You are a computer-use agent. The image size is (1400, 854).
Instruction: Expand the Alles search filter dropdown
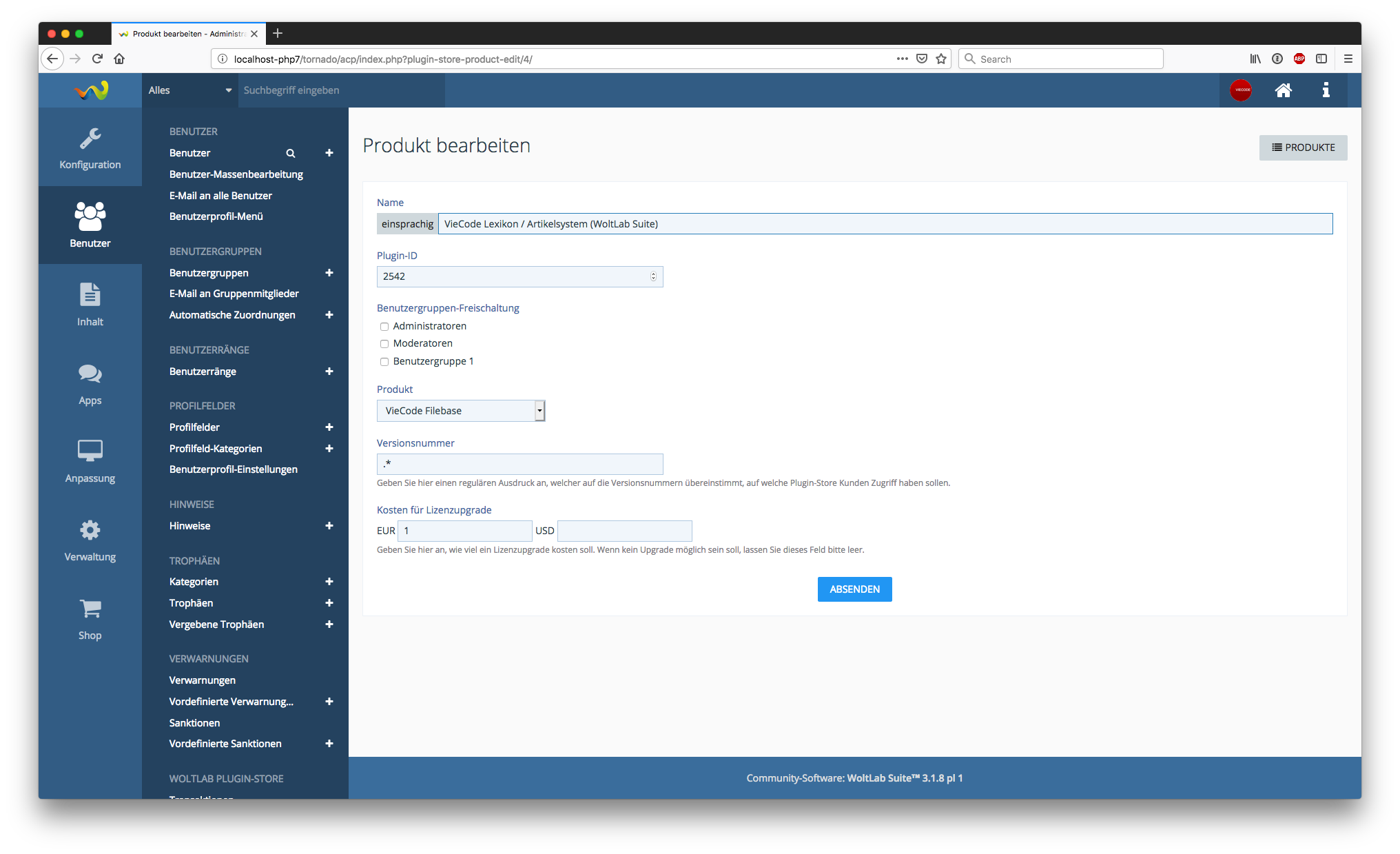pos(189,90)
